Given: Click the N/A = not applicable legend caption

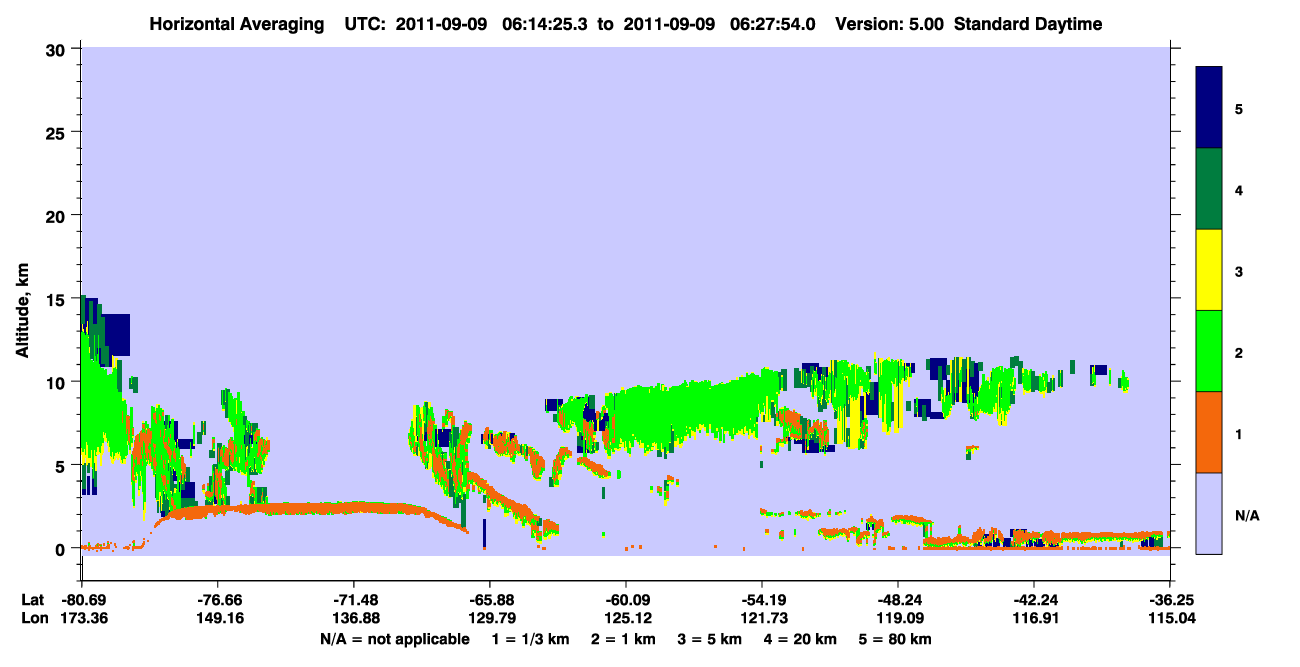Looking at the screenshot, I should click(395, 639).
